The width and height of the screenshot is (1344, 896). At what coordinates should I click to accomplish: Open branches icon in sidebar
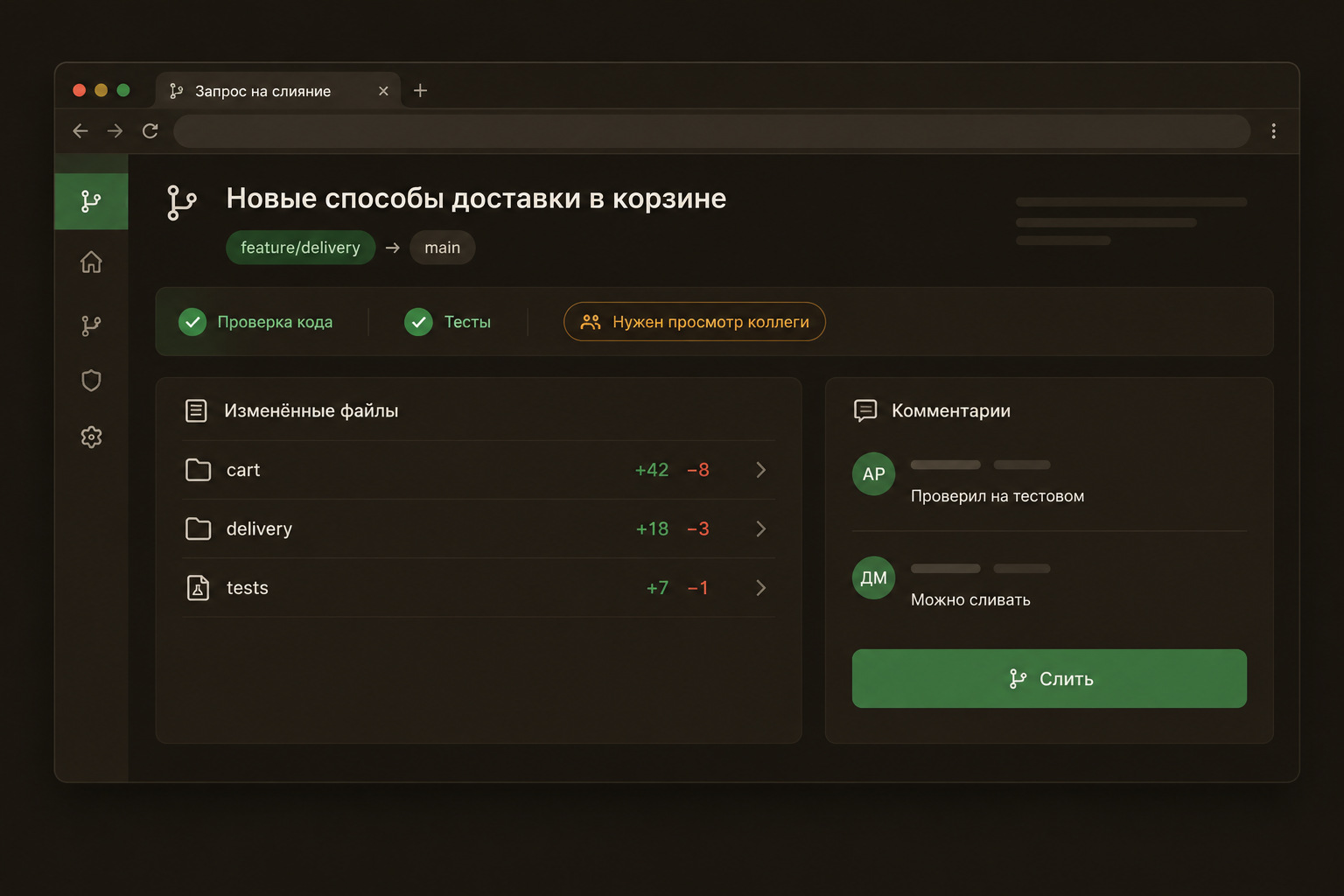coord(91,325)
